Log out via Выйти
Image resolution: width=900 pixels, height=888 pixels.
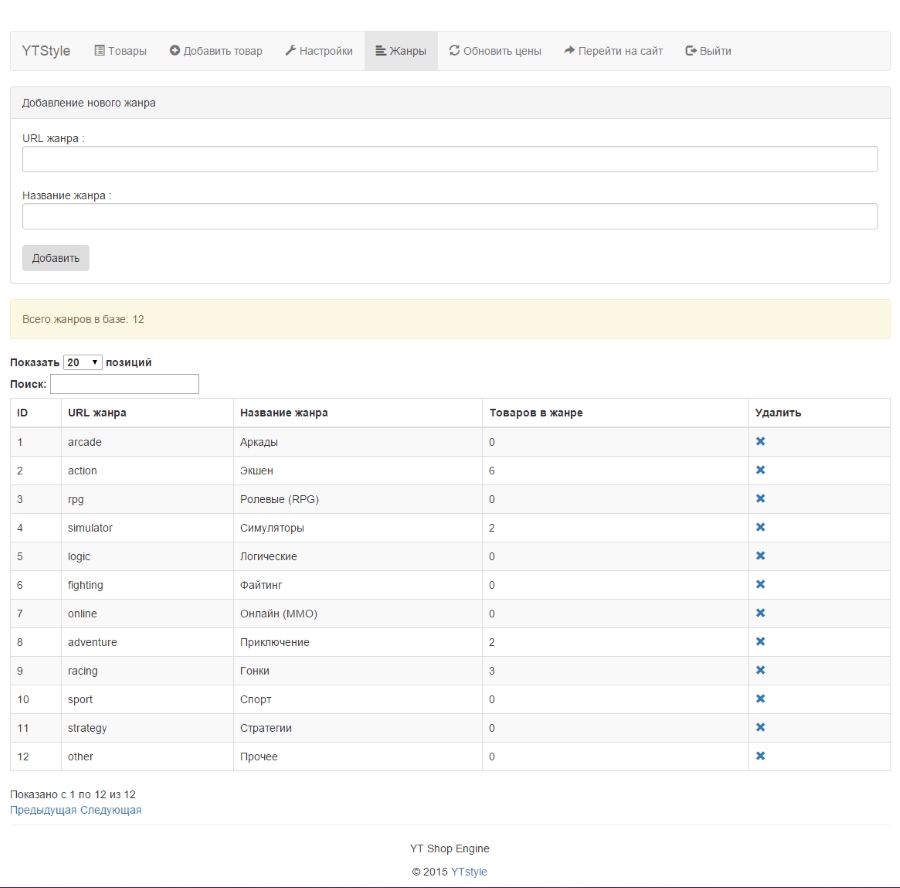coord(708,51)
